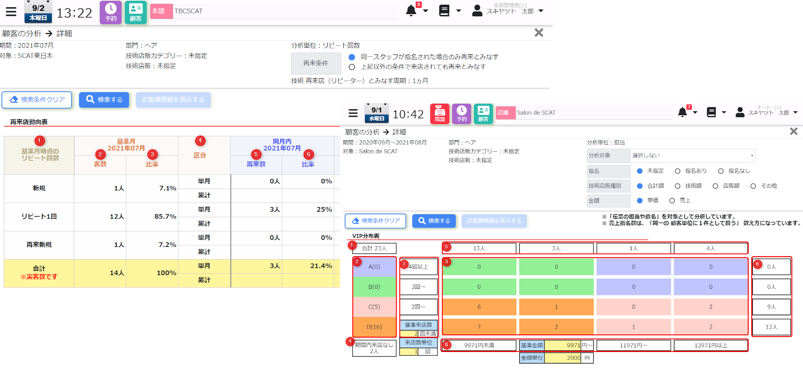
Task: Select 技術額 radio option
Action: click(678, 187)
